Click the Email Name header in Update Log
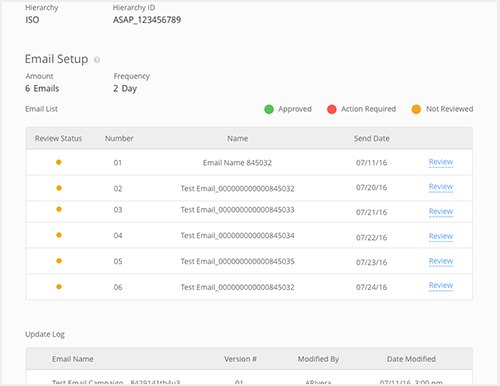The height and width of the screenshot is (386, 500). click(73, 359)
